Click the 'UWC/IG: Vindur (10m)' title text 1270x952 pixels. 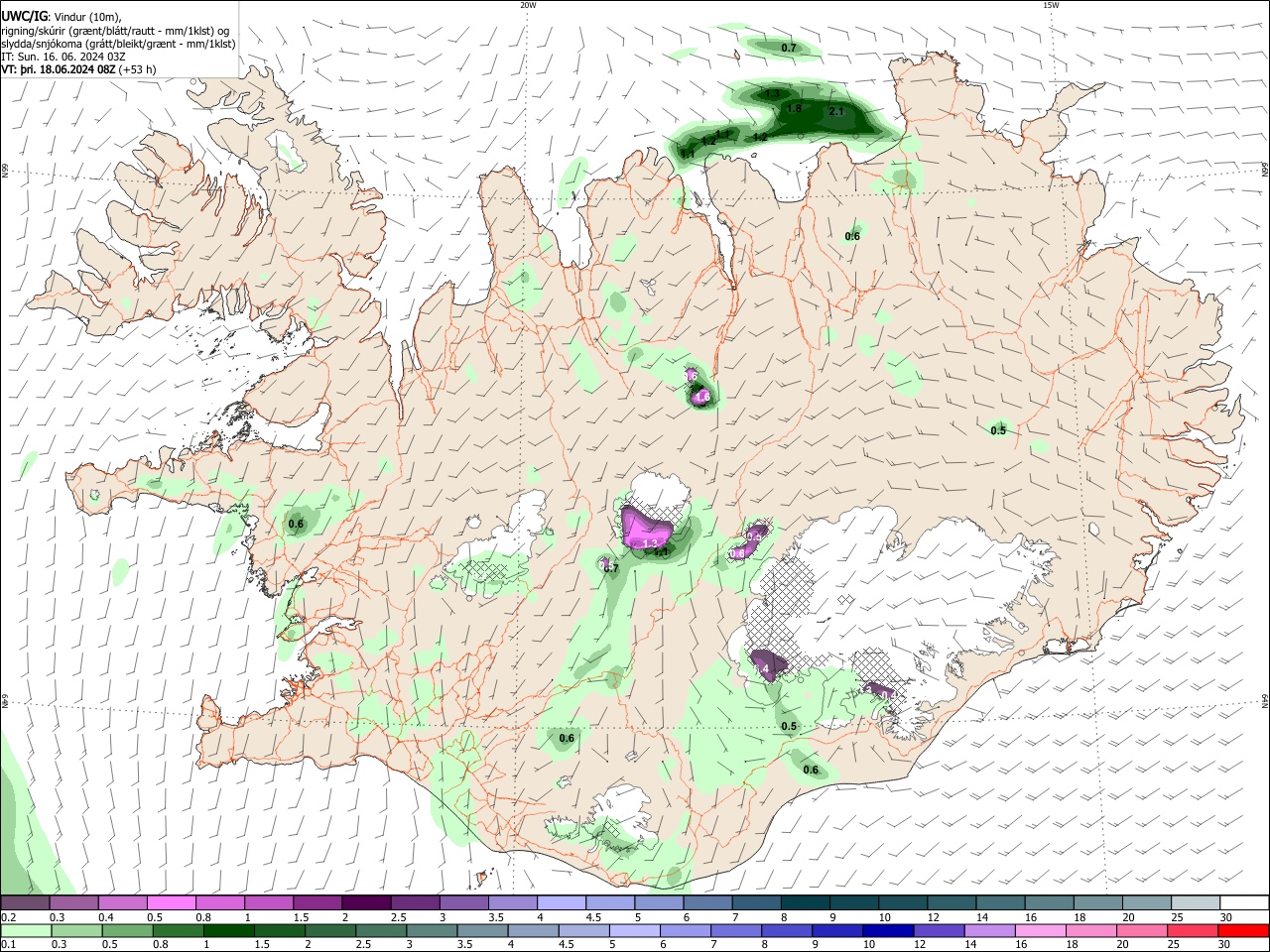62,17
